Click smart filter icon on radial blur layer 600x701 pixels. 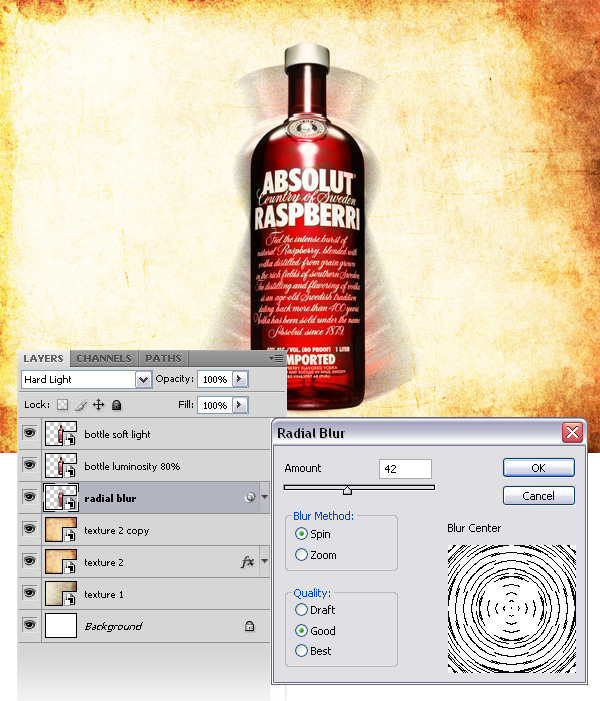point(250,497)
